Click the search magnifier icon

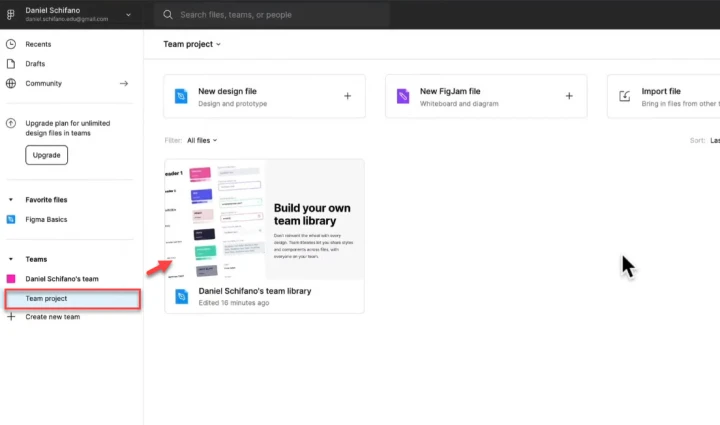point(168,15)
